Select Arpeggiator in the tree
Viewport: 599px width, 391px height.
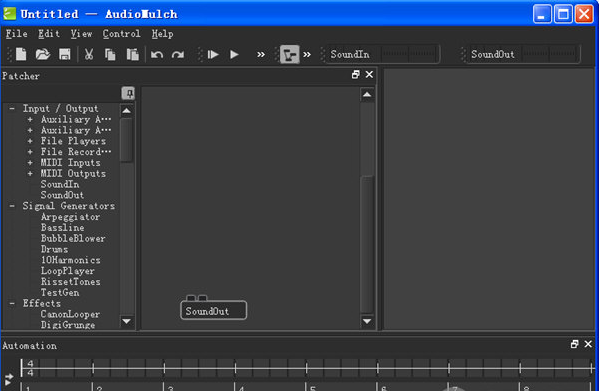tap(70, 217)
